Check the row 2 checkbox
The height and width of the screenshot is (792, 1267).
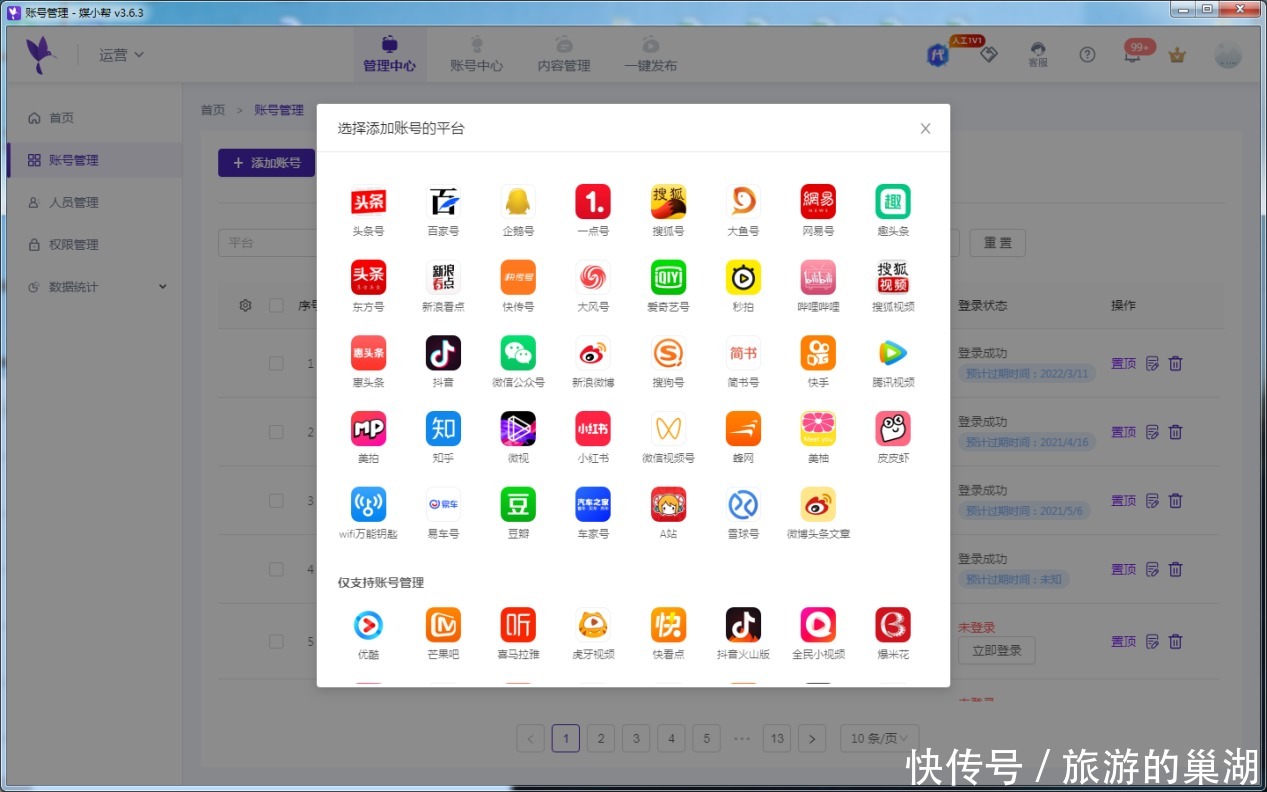[276, 432]
